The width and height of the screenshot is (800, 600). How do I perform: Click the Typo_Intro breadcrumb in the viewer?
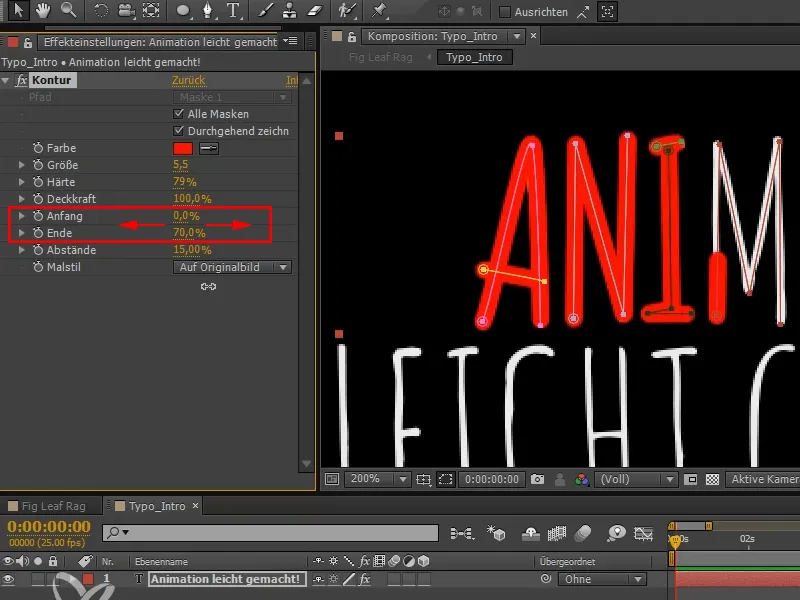coord(474,57)
